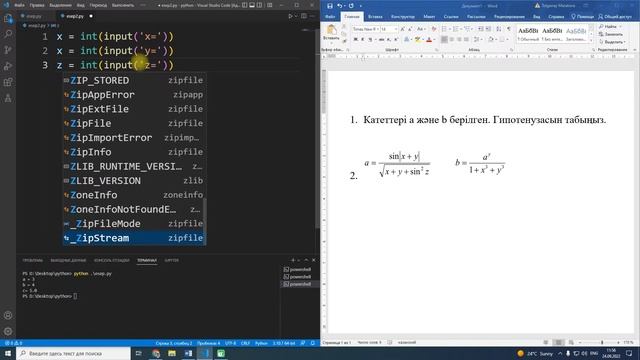This screenshot has width=640, height=360.
Task: Toggle VS Code primary sidebar layout button
Action: coord(244,5)
